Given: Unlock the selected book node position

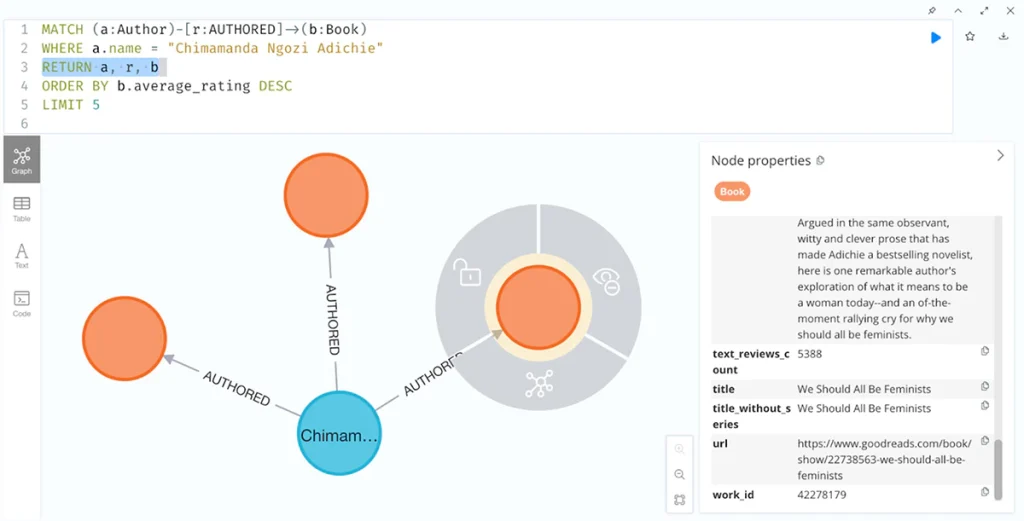Looking at the screenshot, I should pyautogui.click(x=467, y=271).
